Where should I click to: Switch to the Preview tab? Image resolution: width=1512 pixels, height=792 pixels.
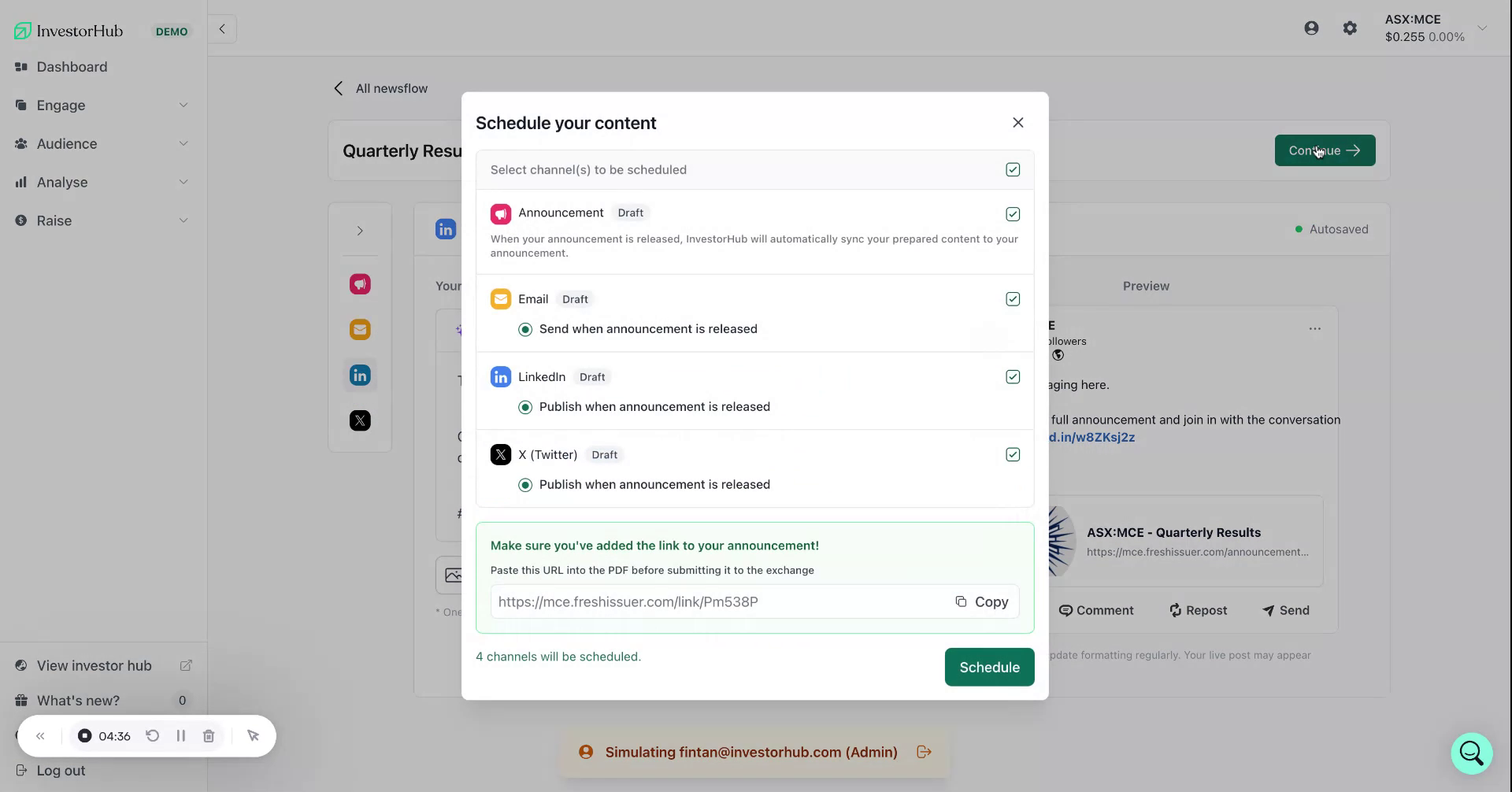click(1146, 286)
